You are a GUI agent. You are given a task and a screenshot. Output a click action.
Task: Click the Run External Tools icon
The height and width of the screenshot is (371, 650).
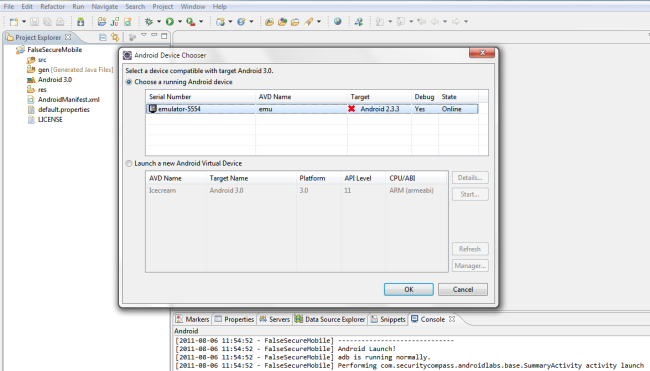pos(191,22)
